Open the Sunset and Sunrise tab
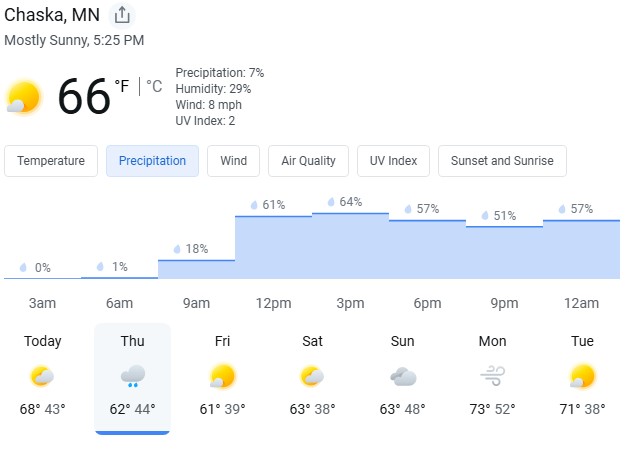The width and height of the screenshot is (631, 450). pos(502,161)
